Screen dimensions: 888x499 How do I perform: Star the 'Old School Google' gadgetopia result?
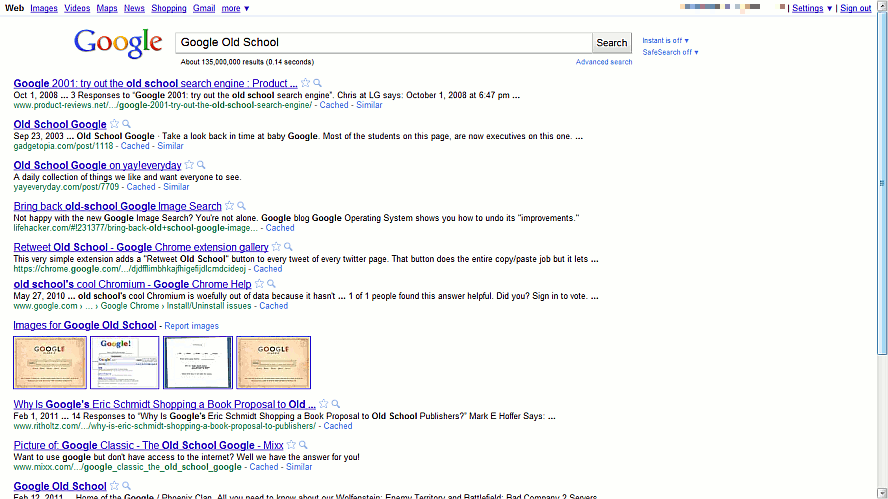pos(114,123)
